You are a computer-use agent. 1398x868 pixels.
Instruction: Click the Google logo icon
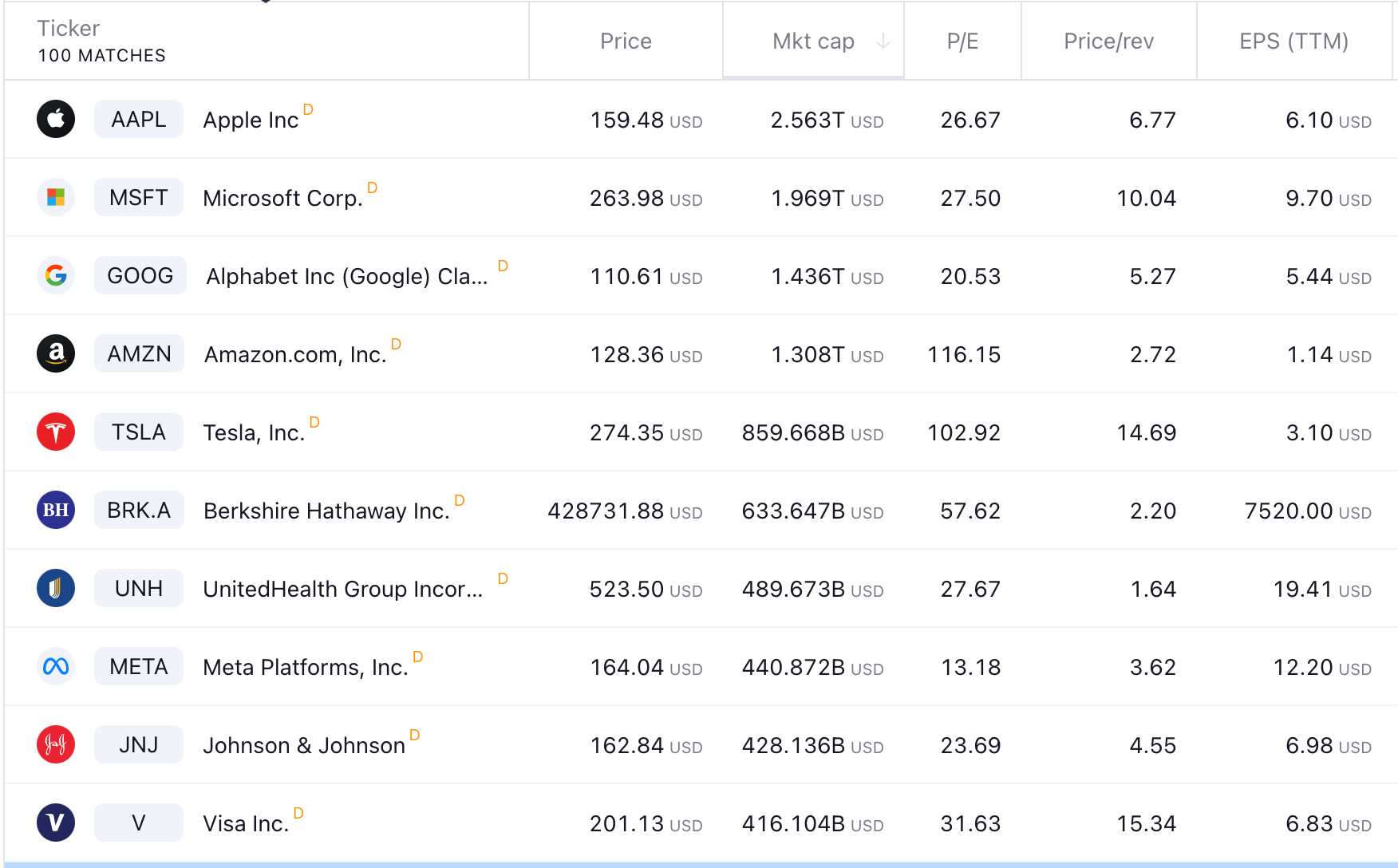coord(56,275)
